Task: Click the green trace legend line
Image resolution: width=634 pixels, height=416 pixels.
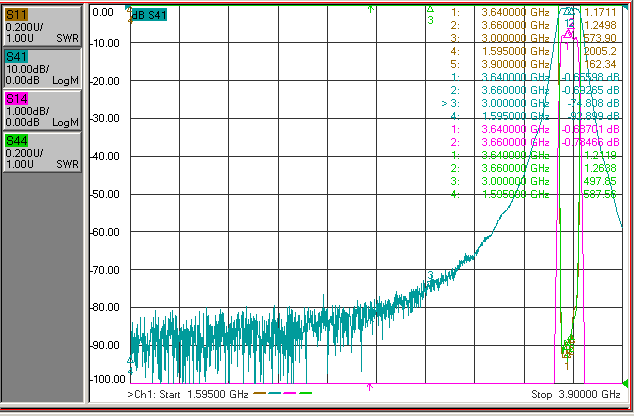Action: (306, 393)
